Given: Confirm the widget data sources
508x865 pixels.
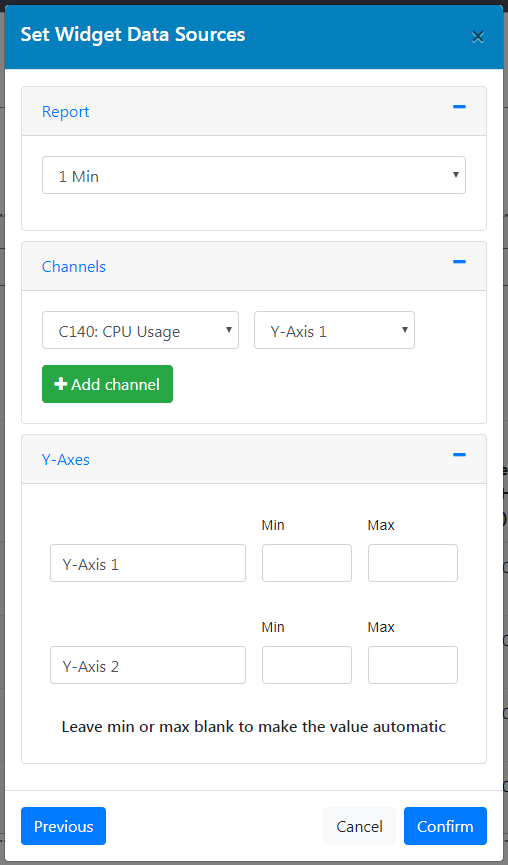Looking at the screenshot, I should pyautogui.click(x=445, y=826).
